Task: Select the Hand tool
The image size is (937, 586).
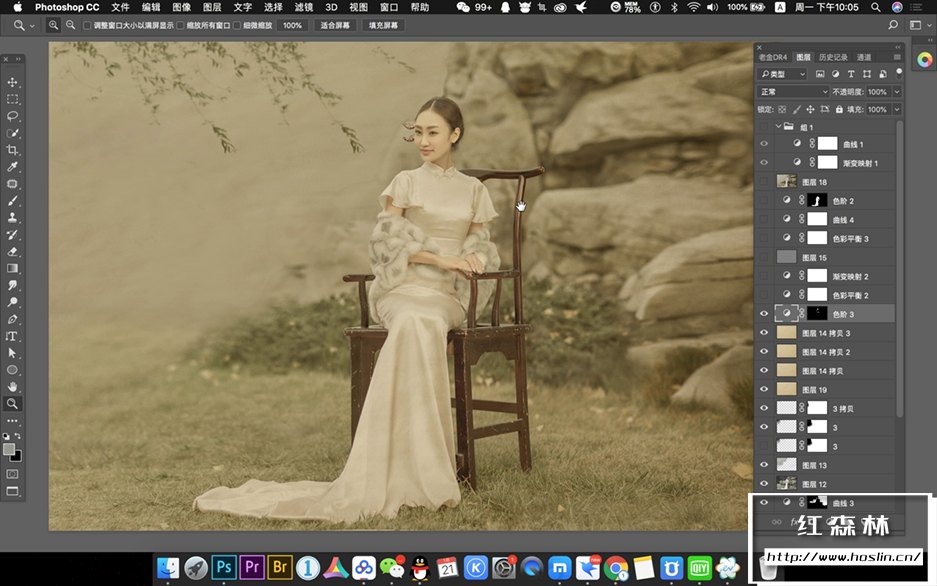Action: pos(13,386)
